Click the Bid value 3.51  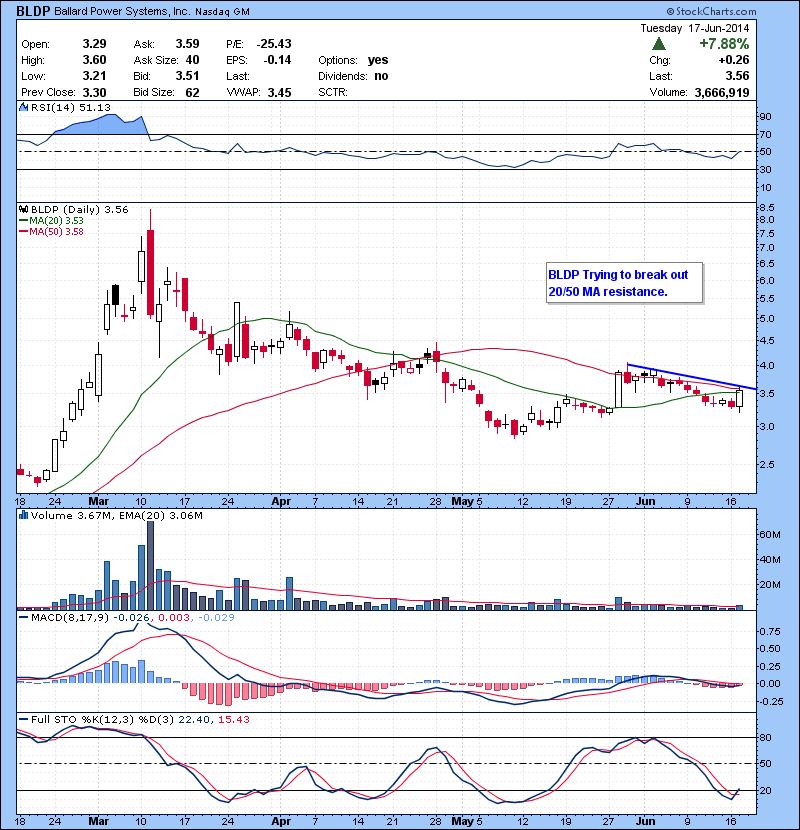(187, 76)
